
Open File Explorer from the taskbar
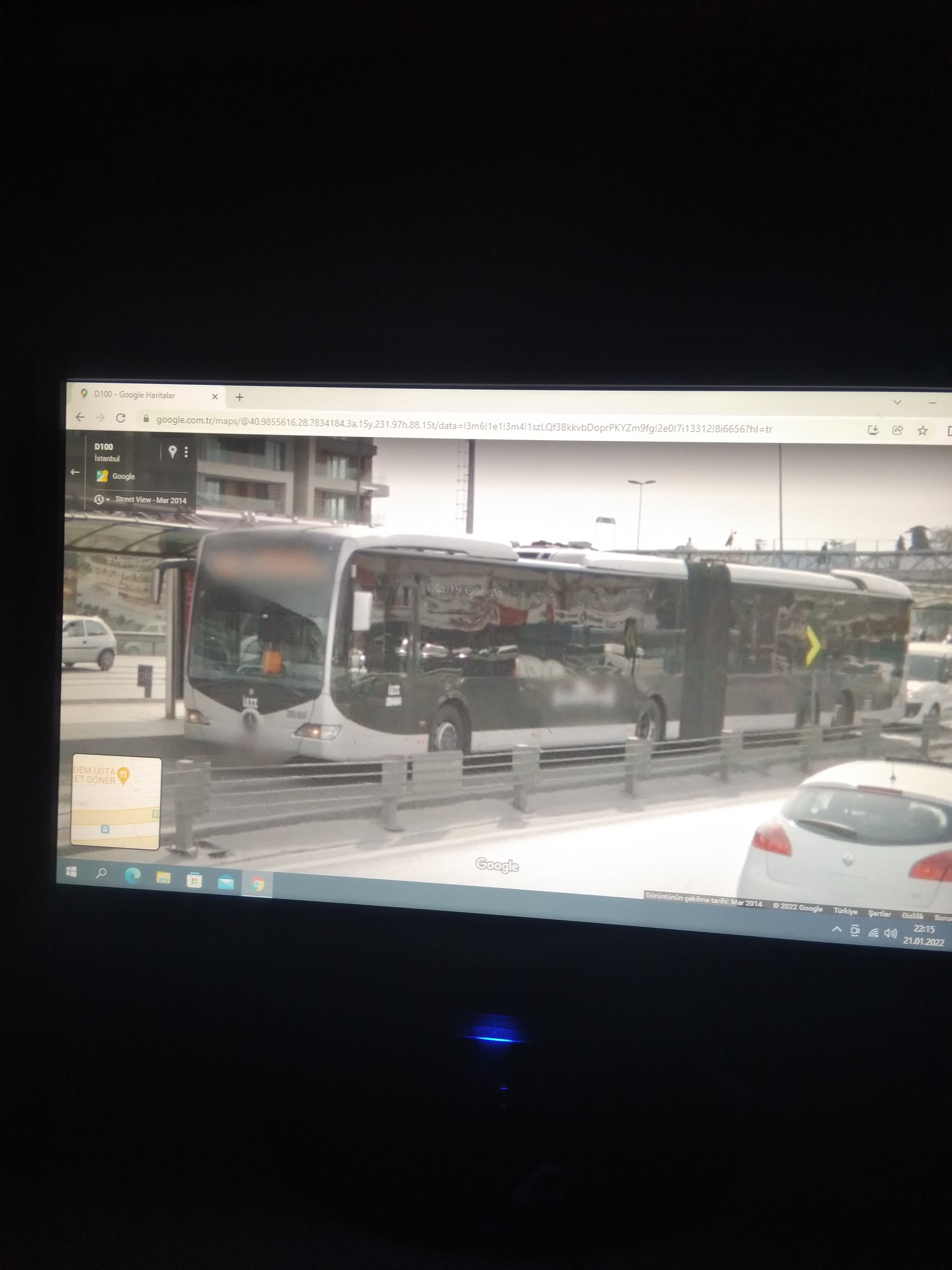pyautogui.click(x=164, y=878)
